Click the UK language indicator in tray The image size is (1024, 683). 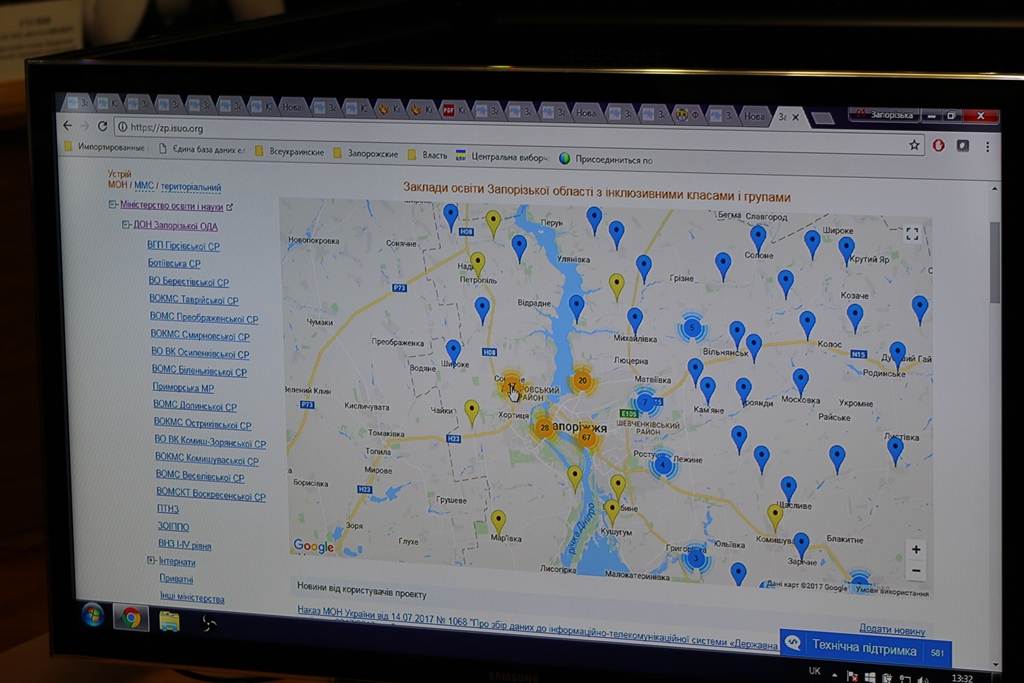[x=814, y=671]
